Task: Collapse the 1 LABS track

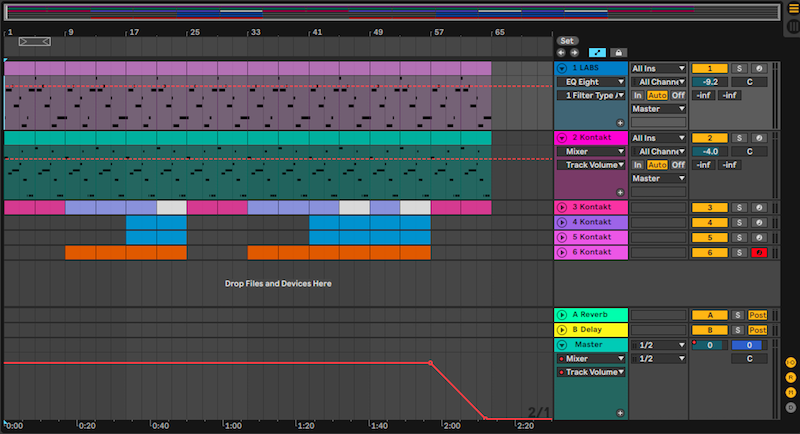Action: (x=562, y=68)
